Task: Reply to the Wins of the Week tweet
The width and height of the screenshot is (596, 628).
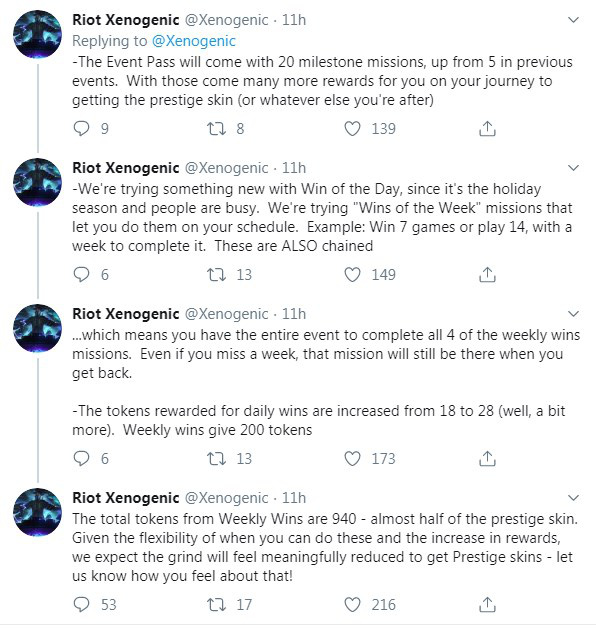Action: tap(82, 274)
